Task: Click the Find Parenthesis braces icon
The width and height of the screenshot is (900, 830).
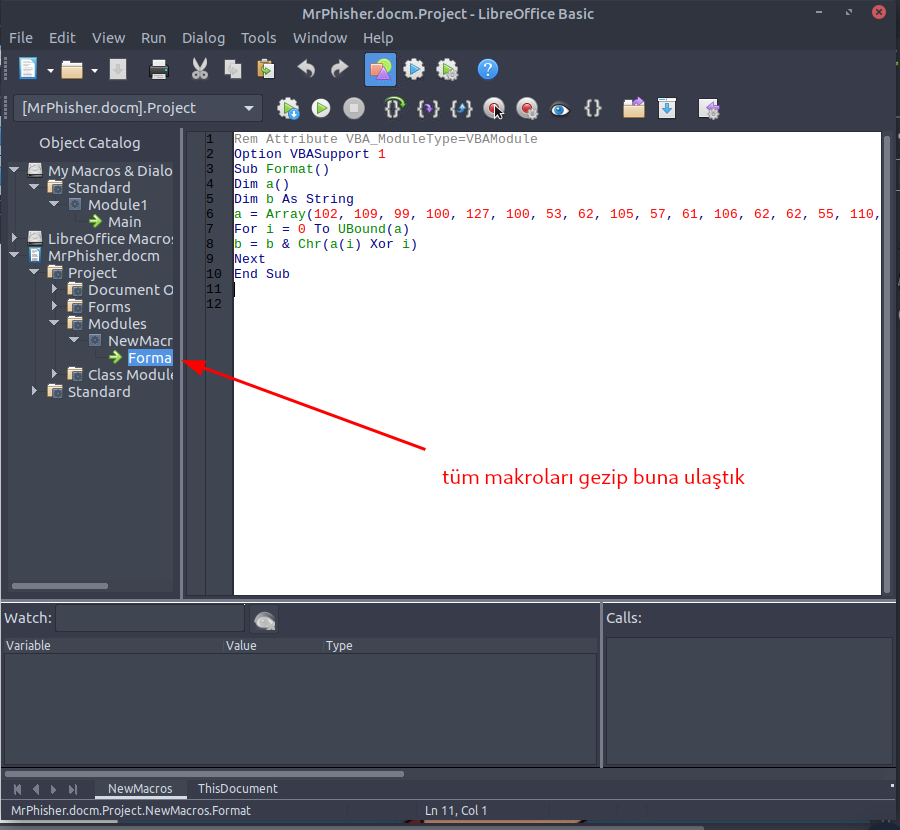Action: click(x=593, y=108)
